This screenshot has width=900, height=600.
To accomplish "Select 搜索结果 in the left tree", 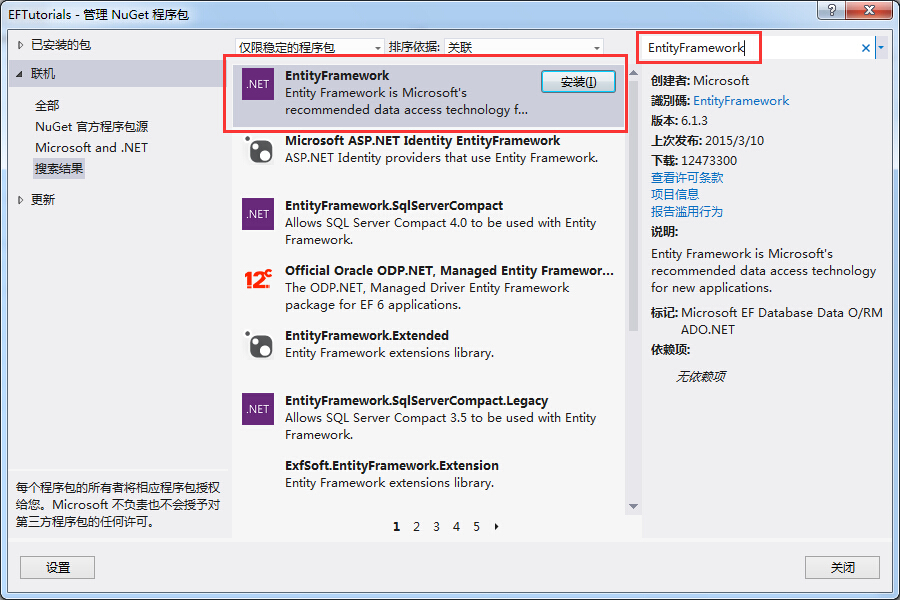I will [x=59, y=169].
